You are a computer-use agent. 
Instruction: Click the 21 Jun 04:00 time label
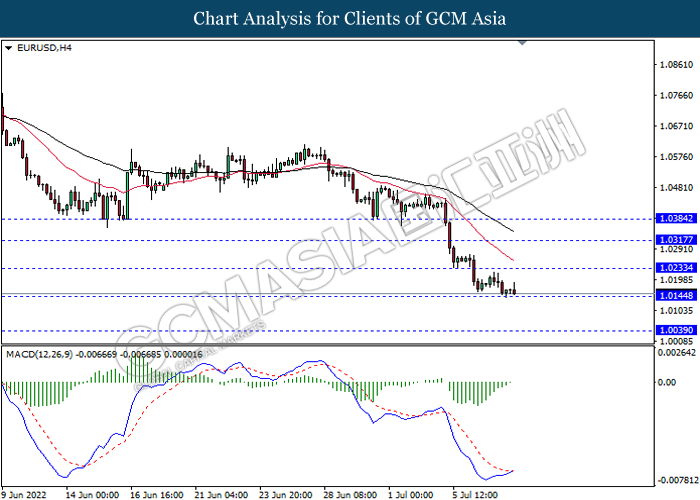pyautogui.click(x=221, y=495)
